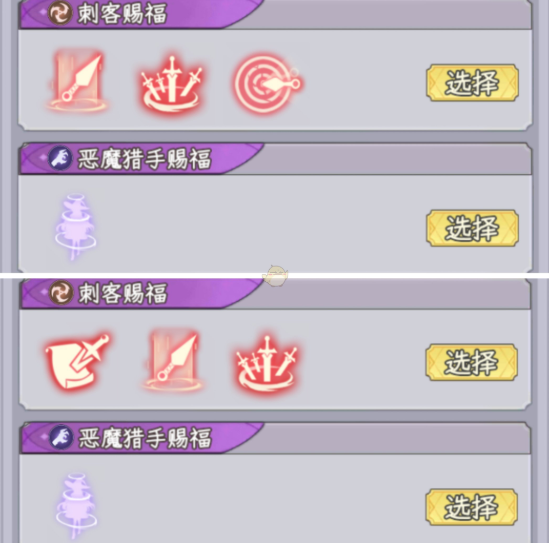Screen dimensions: 549x543
Task: Click the kunai icon right of the scroll-dagger icon
Action: click(172, 361)
